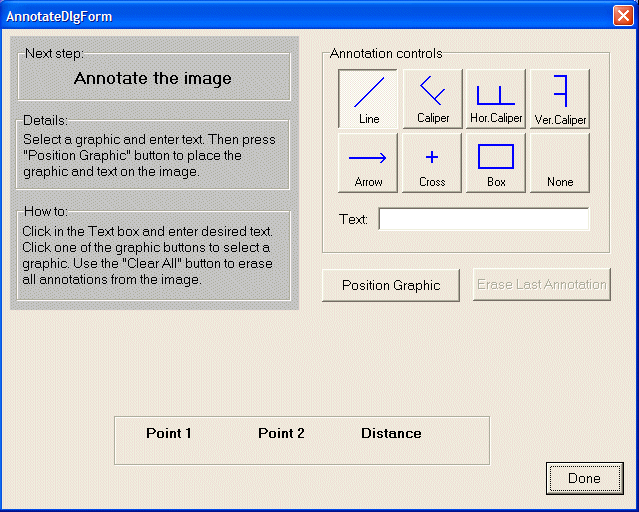Close the AnnotateDlgForm window
Viewport: 639px width, 512px height.
coord(622,16)
